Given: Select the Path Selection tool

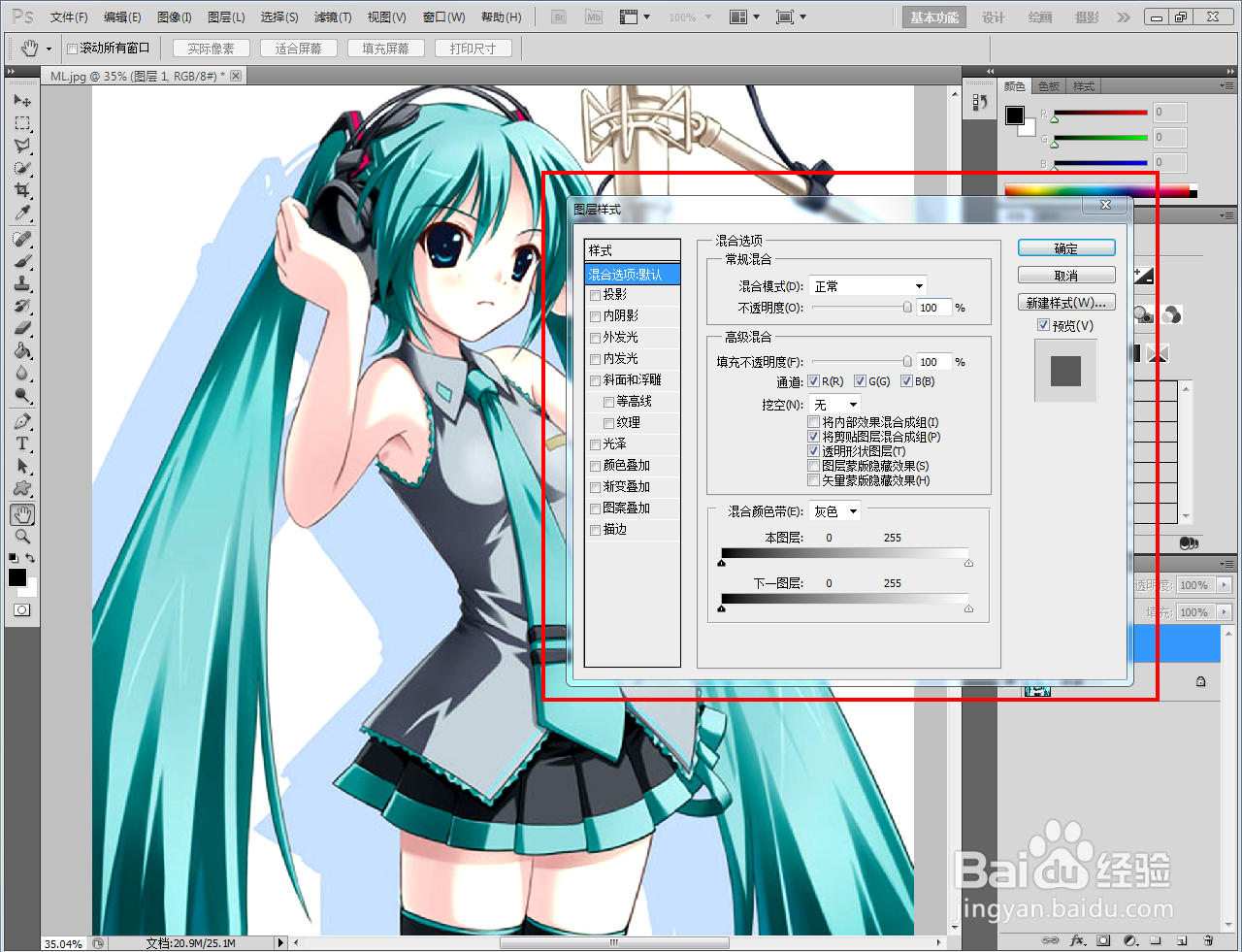Looking at the screenshot, I should tap(21, 466).
